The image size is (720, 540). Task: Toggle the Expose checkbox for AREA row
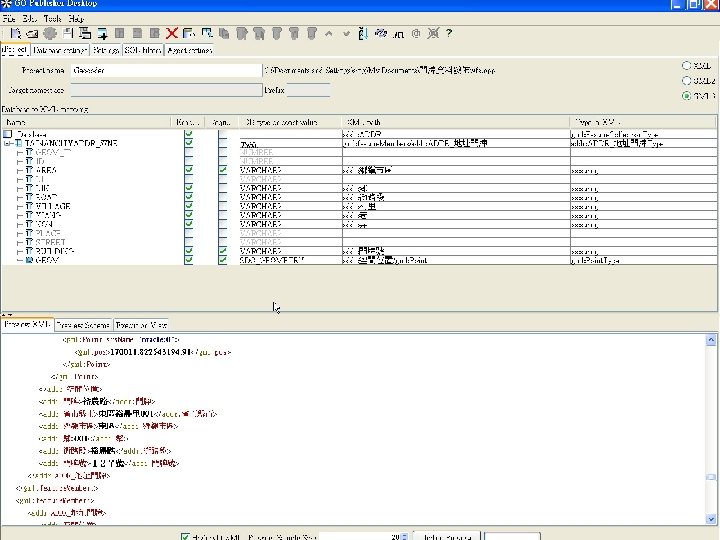tap(188, 170)
